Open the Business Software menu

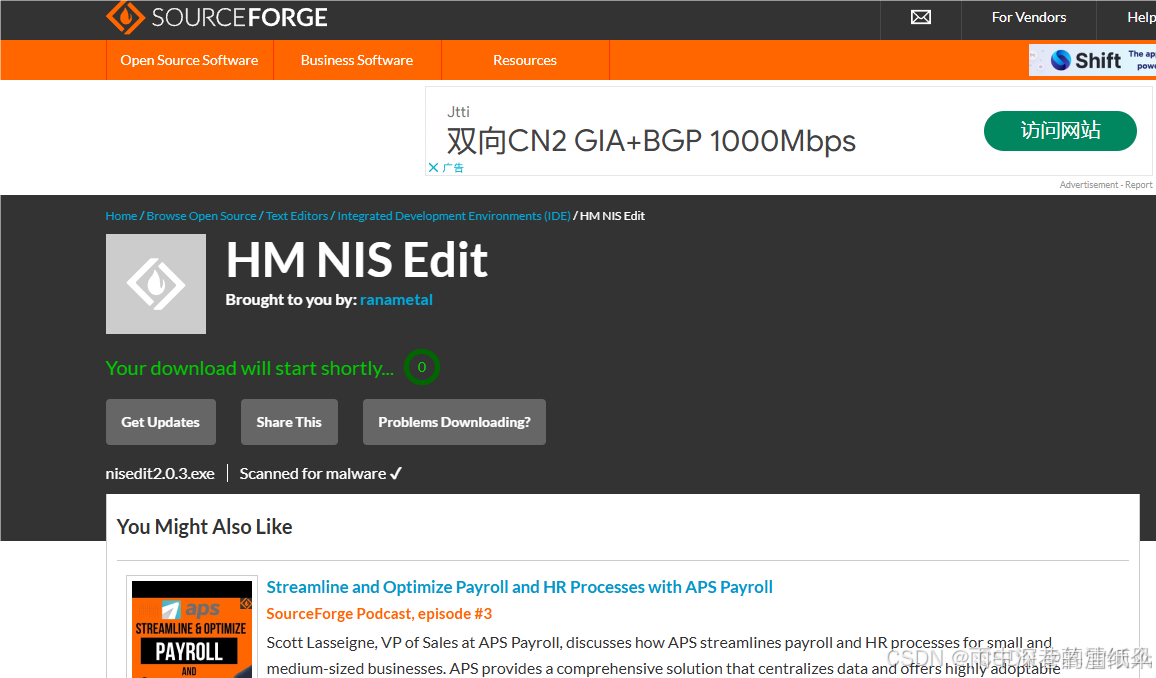click(x=357, y=60)
